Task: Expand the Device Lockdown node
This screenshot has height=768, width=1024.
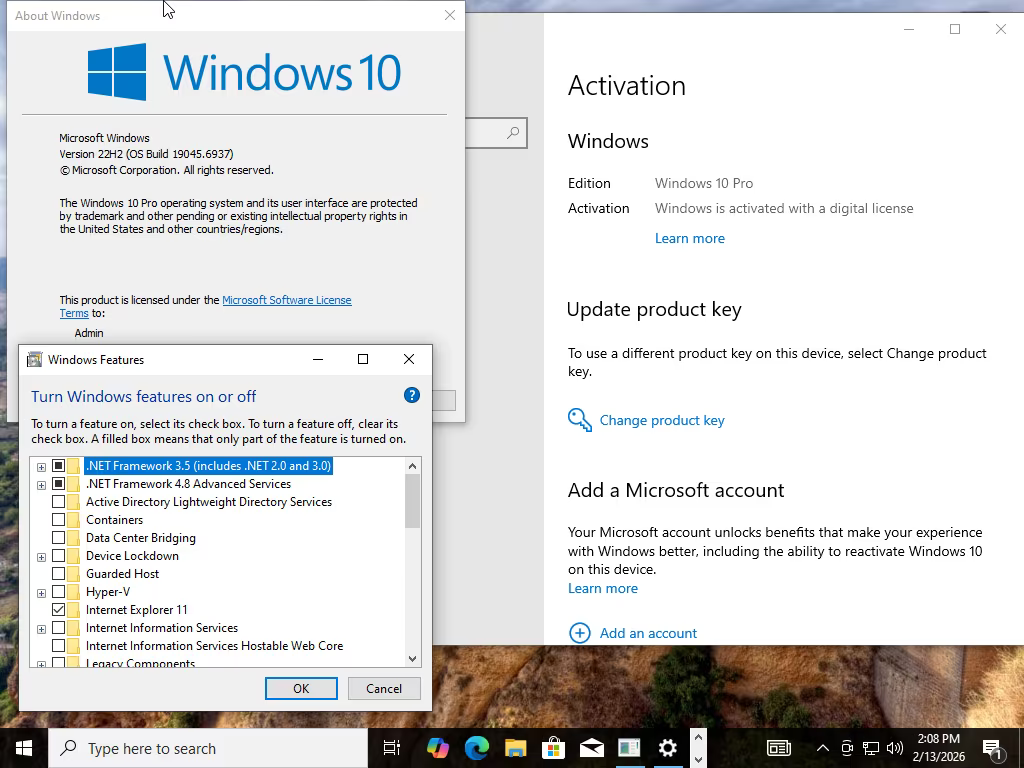Action: tap(41, 557)
